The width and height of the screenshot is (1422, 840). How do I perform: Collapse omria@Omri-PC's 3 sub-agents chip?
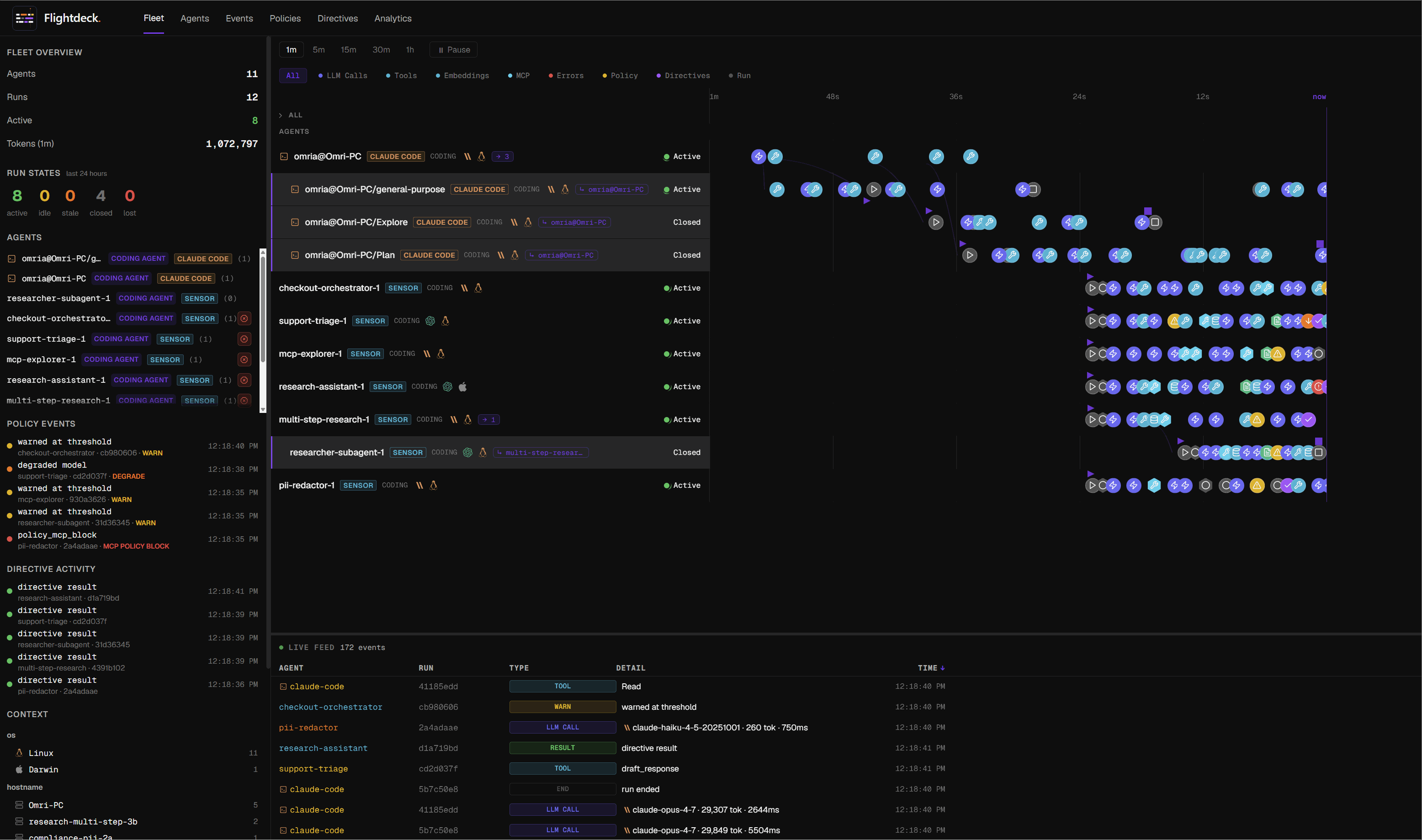pos(502,156)
